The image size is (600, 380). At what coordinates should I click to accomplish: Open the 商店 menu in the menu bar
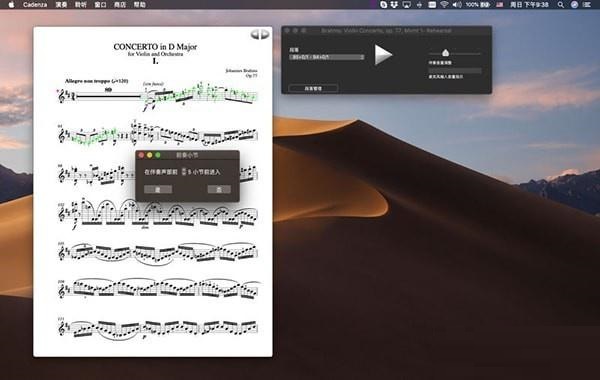click(120, 5)
